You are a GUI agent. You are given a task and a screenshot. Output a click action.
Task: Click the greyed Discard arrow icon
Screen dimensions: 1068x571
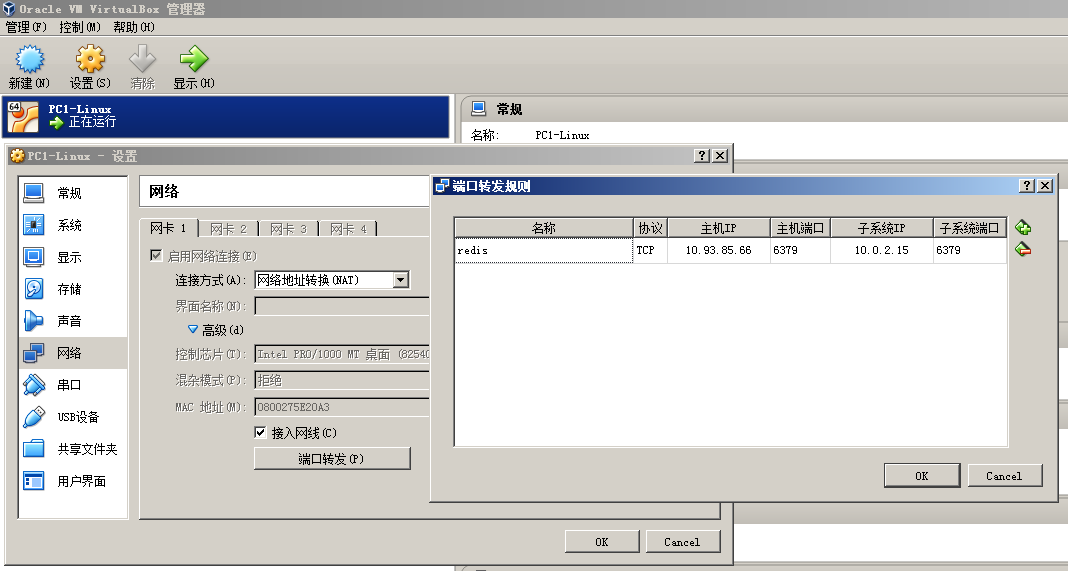click(142, 59)
